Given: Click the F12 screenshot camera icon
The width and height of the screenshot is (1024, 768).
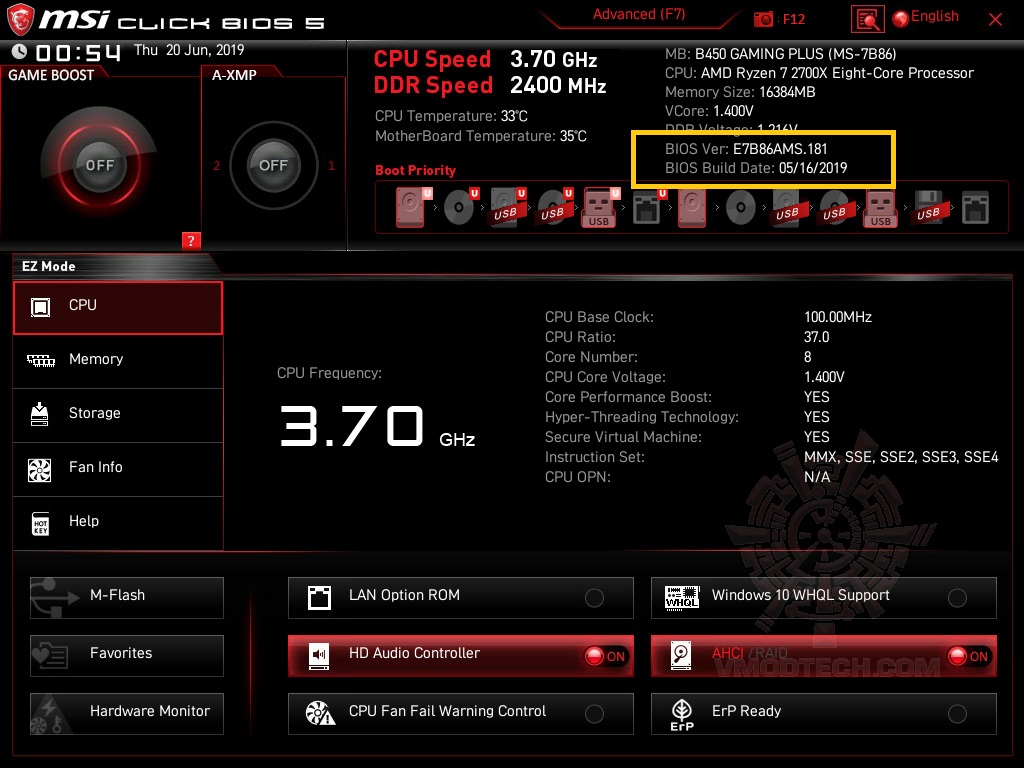Looking at the screenshot, I should [763, 20].
